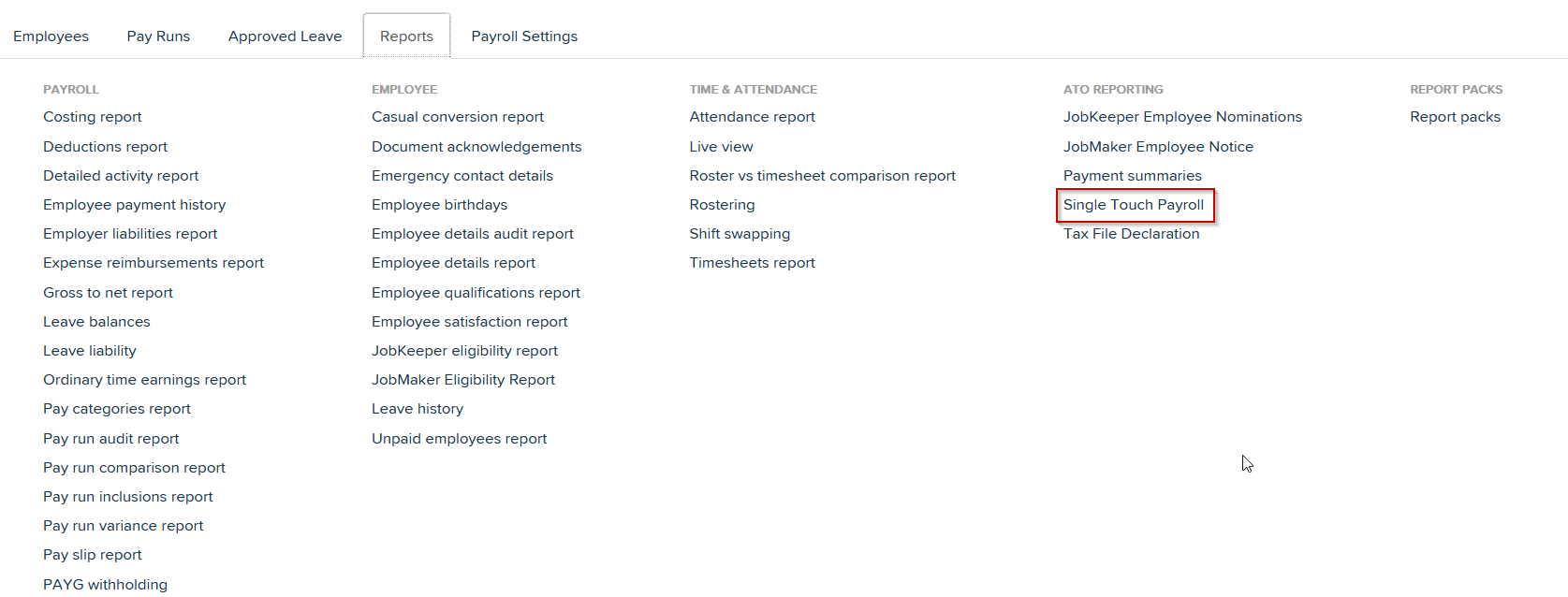Switch to the Pay Runs tab
The height and width of the screenshot is (597, 1568).
point(158,36)
